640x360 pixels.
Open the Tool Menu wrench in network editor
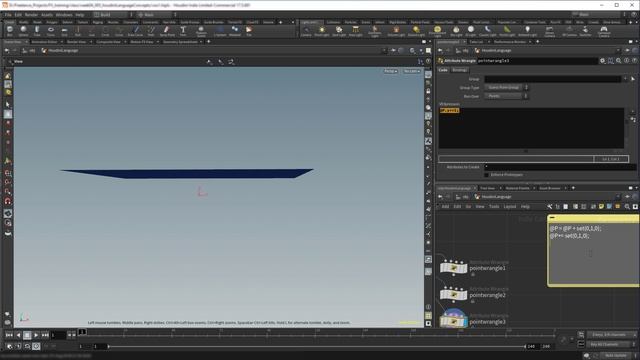[x=550, y=207]
